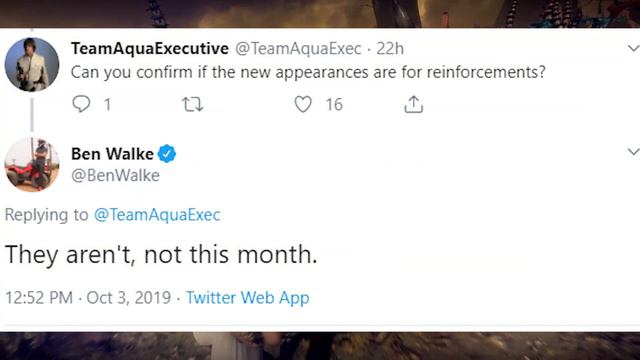Click the @TeamAquaExec handle in tweet header

(x=298, y=49)
